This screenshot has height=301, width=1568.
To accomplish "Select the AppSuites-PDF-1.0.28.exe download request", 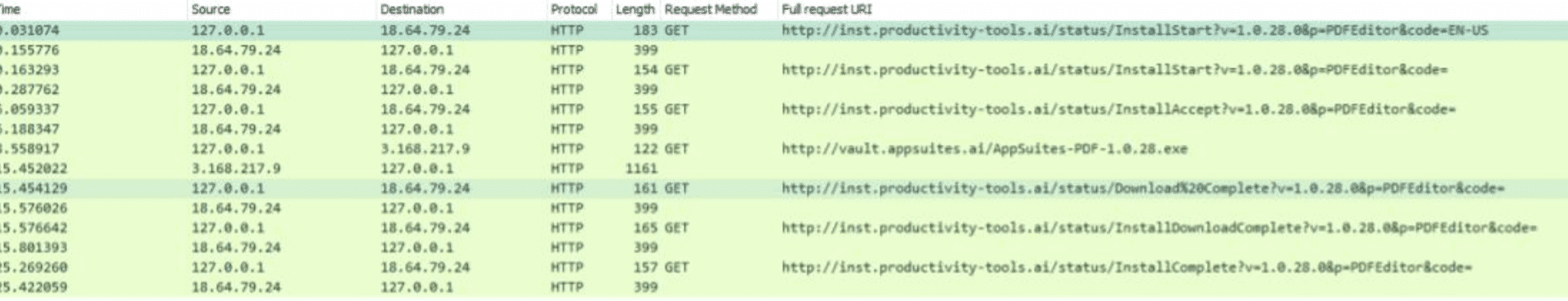I will [x=784, y=149].
